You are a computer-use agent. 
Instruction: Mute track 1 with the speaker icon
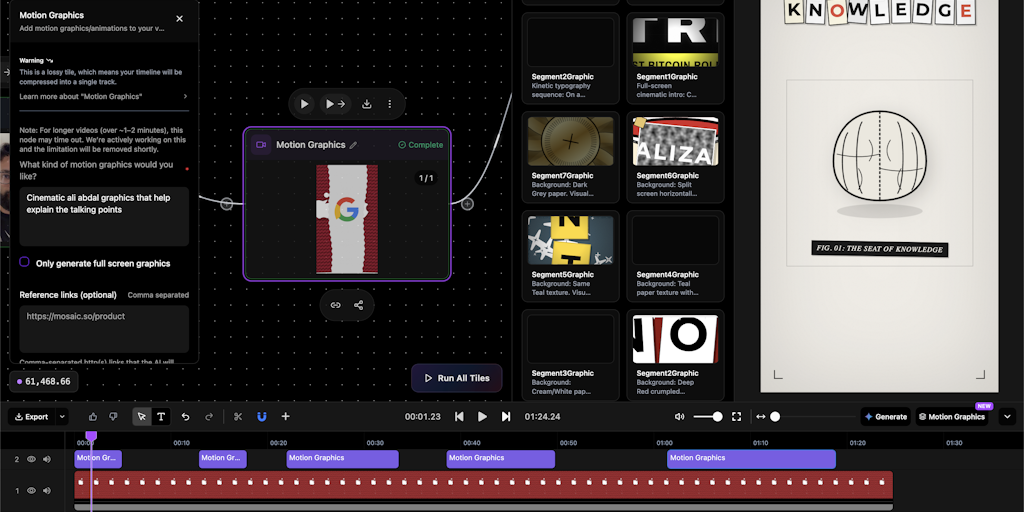pyautogui.click(x=46, y=491)
